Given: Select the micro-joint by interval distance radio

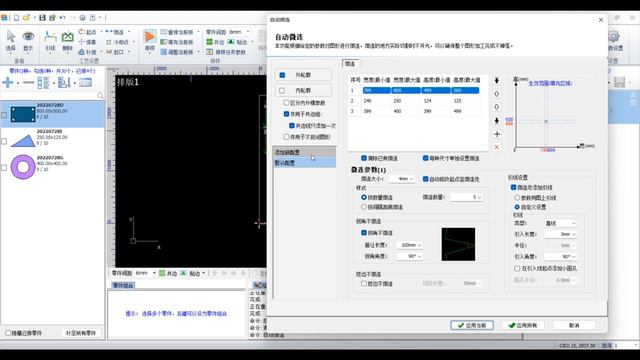Looking at the screenshot, I should point(364,207).
